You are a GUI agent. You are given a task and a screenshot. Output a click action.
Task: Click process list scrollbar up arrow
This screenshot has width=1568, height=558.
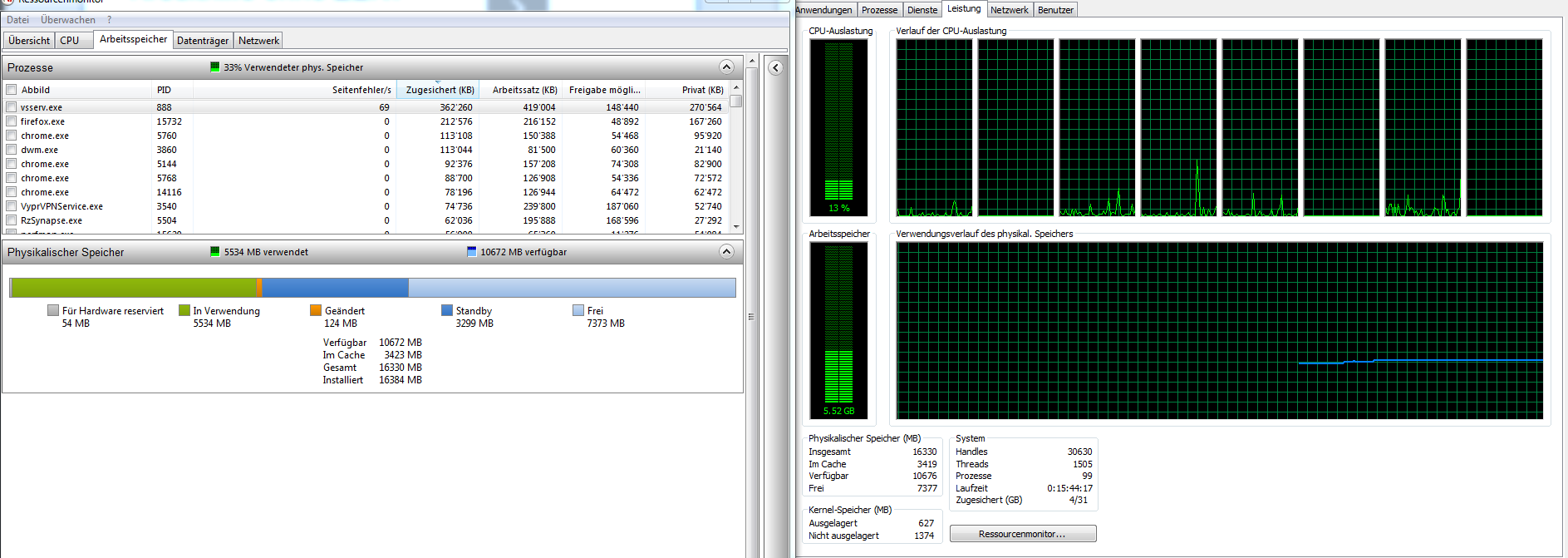[x=736, y=87]
